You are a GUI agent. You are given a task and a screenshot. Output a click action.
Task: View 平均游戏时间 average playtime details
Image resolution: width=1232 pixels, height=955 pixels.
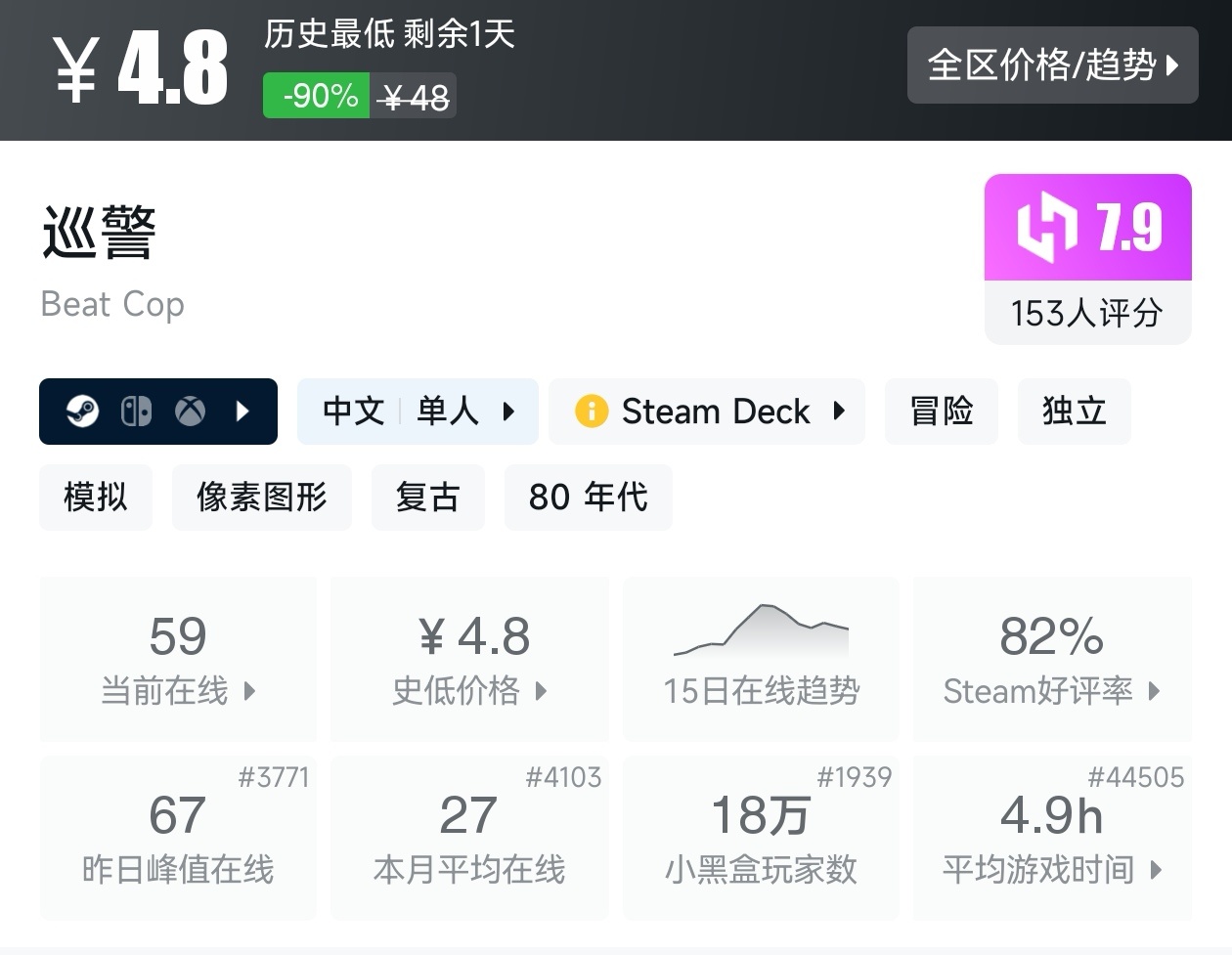click(x=1052, y=838)
